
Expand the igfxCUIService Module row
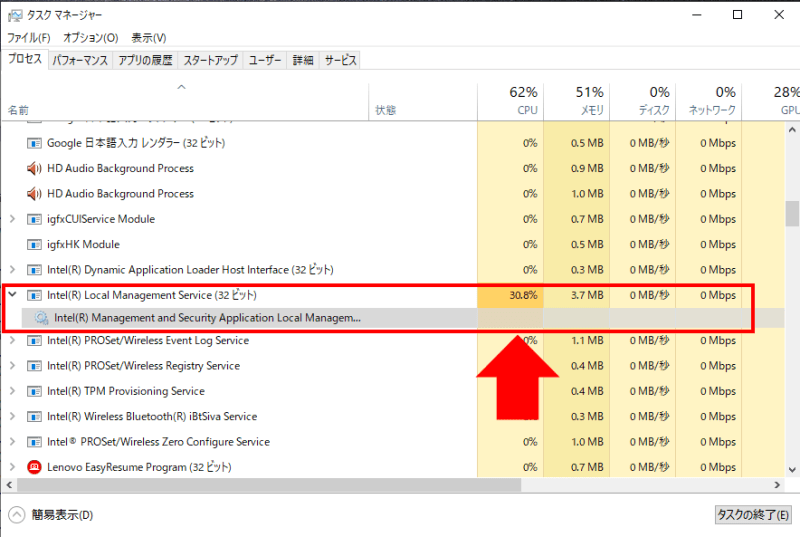[12, 219]
